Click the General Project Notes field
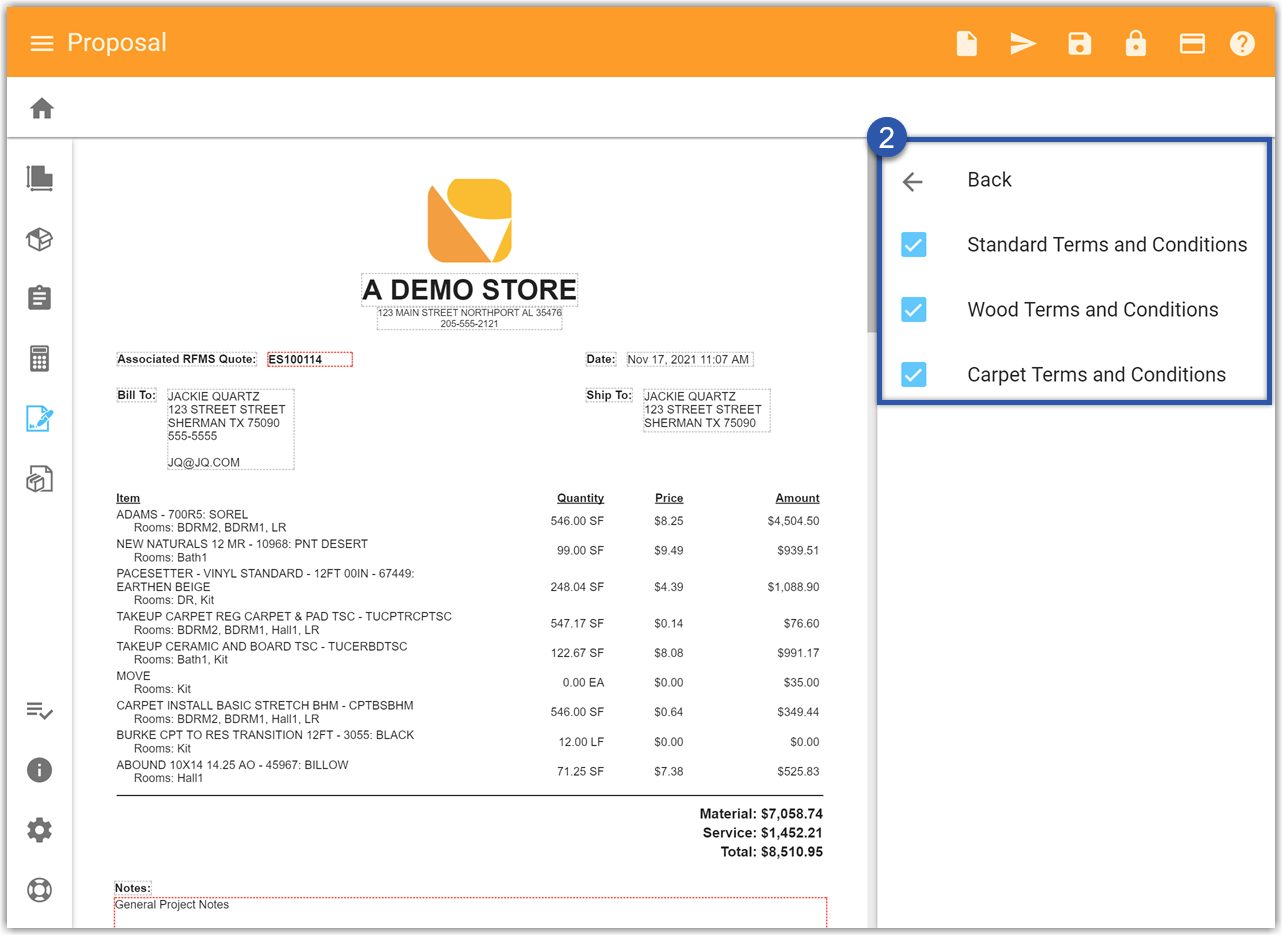Viewport: 1283px width, 936px height. pyautogui.click(x=470, y=913)
